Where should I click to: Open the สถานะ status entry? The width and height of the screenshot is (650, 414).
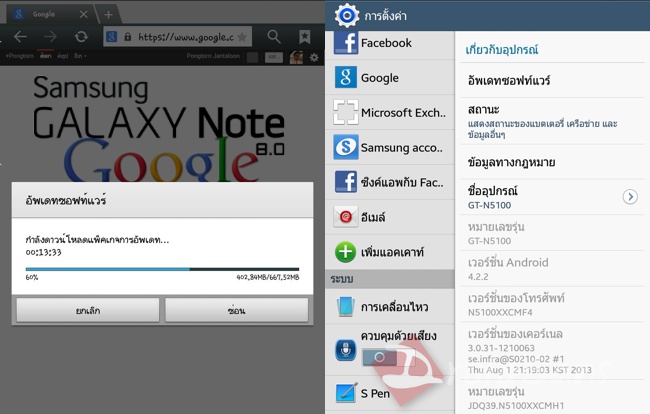[x=552, y=121]
